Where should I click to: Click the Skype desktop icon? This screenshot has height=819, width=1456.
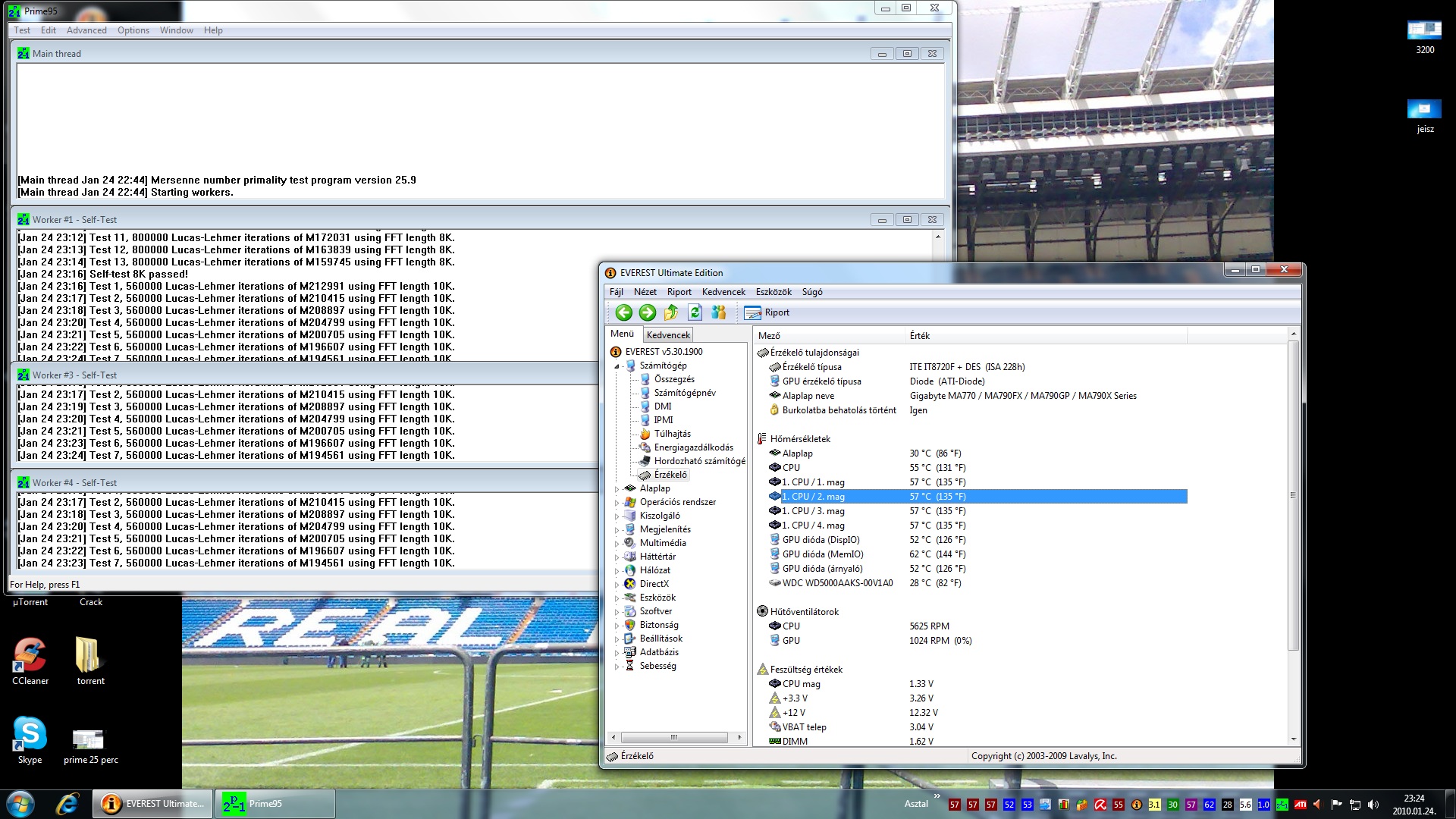pyautogui.click(x=30, y=740)
